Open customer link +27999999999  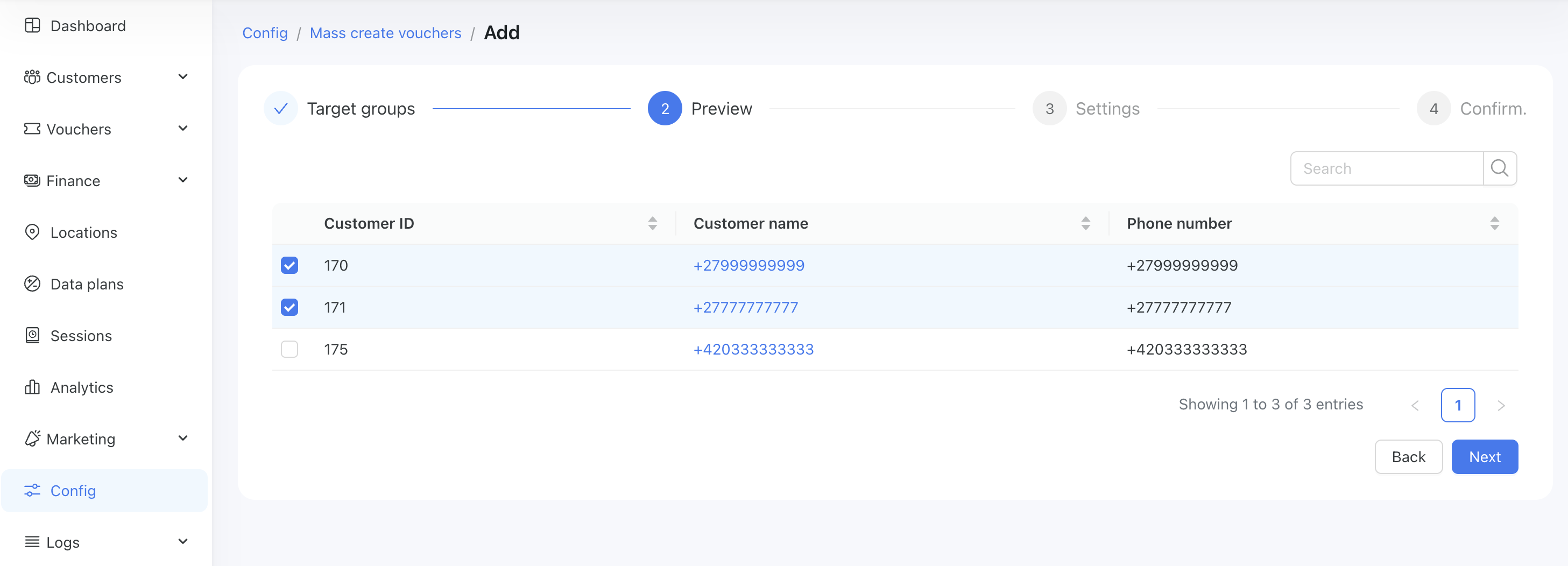[x=748, y=265]
